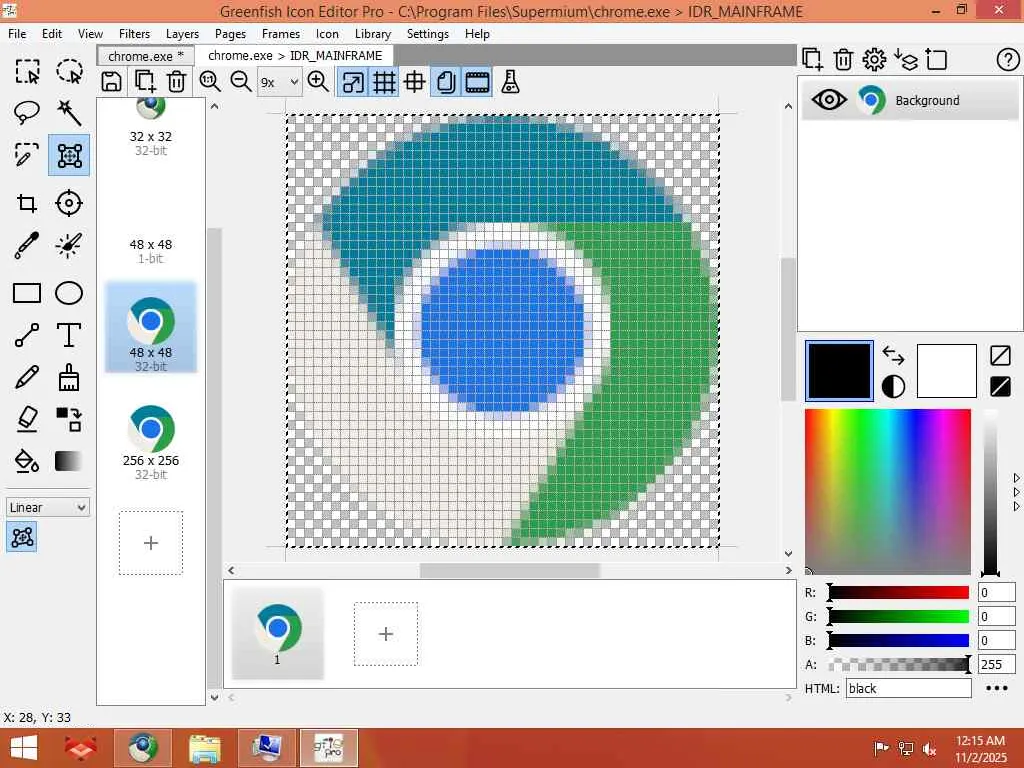Image resolution: width=1024 pixels, height=768 pixels.
Task: Pick the magic wand tool
Action: click(x=69, y=112)
